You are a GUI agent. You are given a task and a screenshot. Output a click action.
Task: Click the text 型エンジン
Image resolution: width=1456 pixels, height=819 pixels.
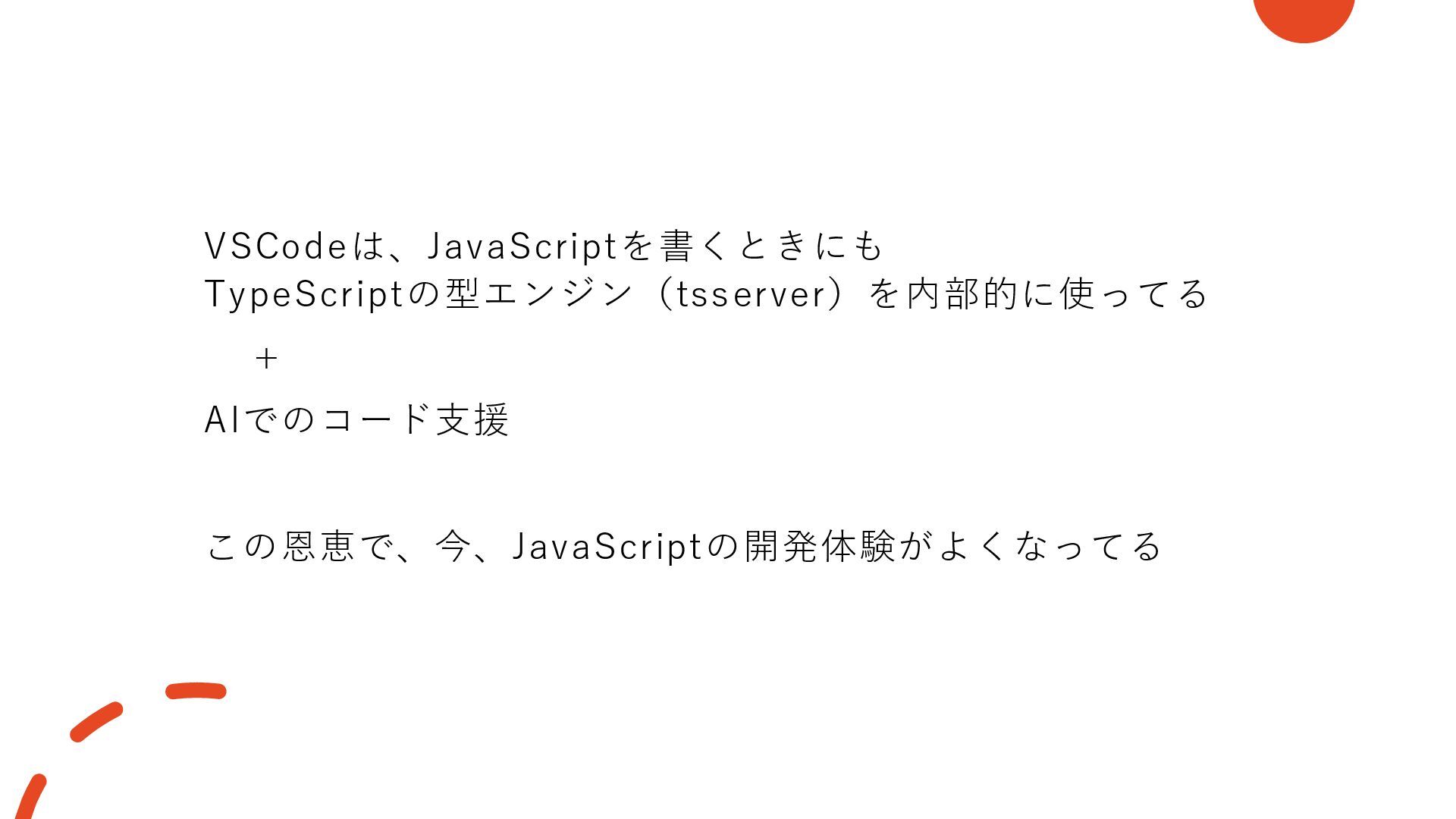[x=538, y=293]
